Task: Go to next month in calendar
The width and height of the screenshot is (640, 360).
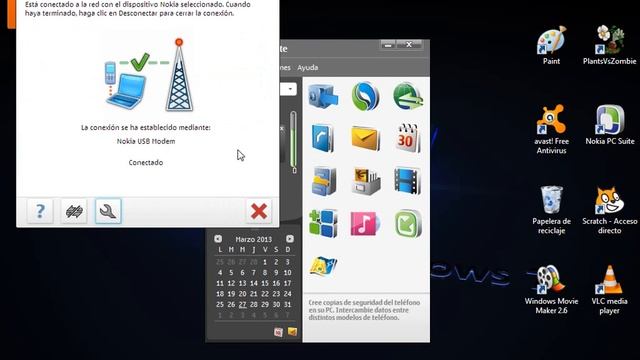Action: click(x=289, y=239)
